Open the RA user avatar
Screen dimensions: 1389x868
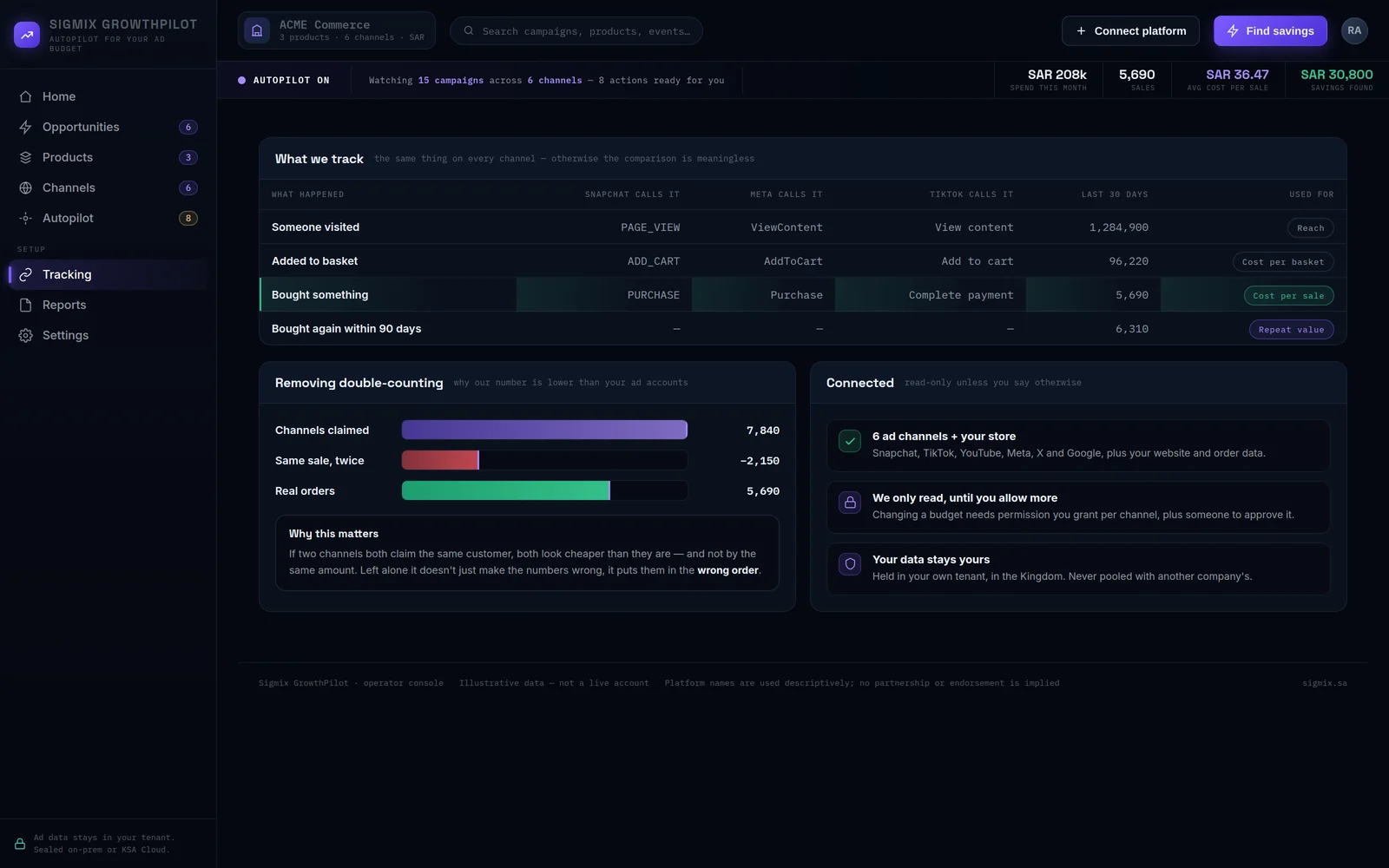1354,30
